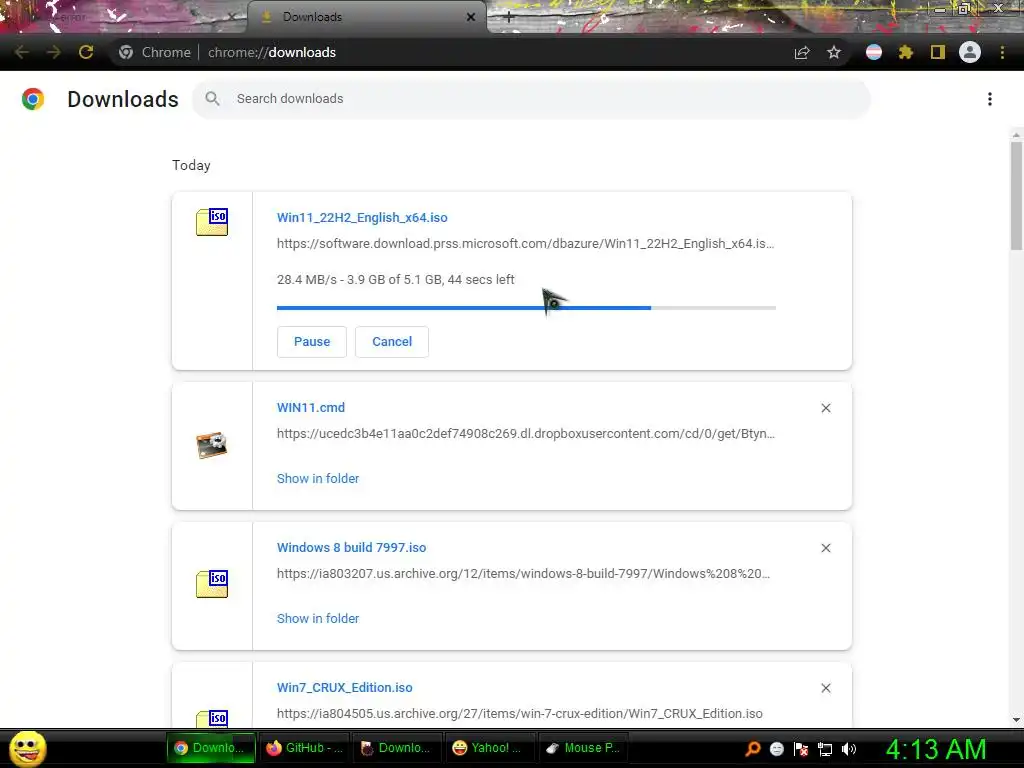Click the ISO icon for Windows 8 build 7997

pyautogui.click(x=212, y=584)
